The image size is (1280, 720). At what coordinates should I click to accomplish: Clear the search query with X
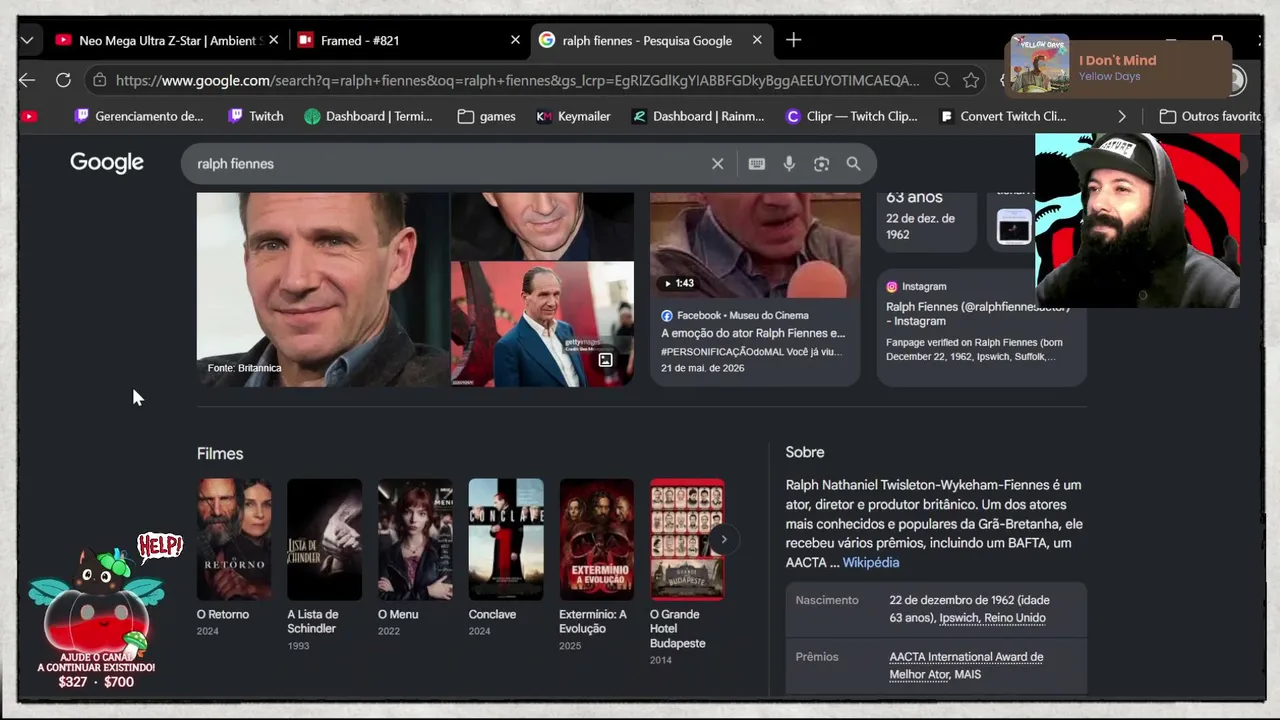pos(717,164)
